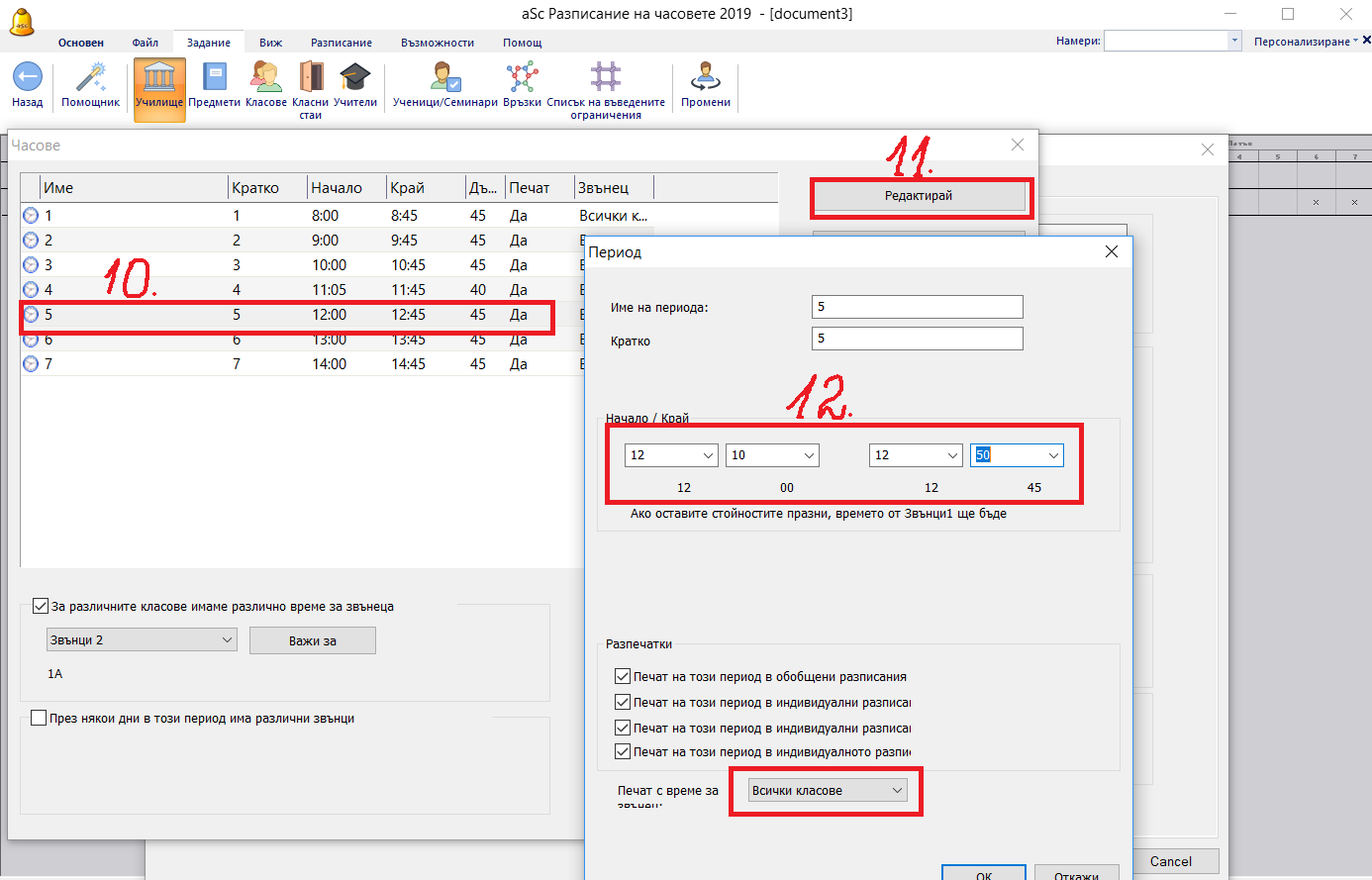This screenshot has width=1372, height=880.
Task: Toggle print period in summary timetables checkbox
Action: point(623,677)
